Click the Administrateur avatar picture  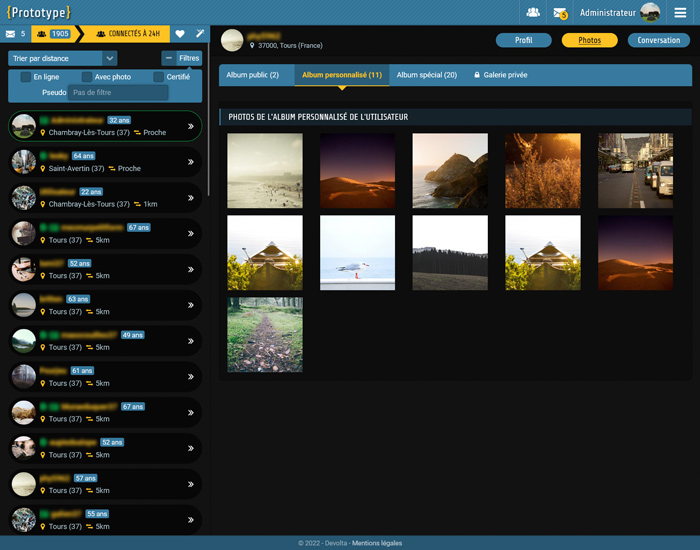click(650, 13)
